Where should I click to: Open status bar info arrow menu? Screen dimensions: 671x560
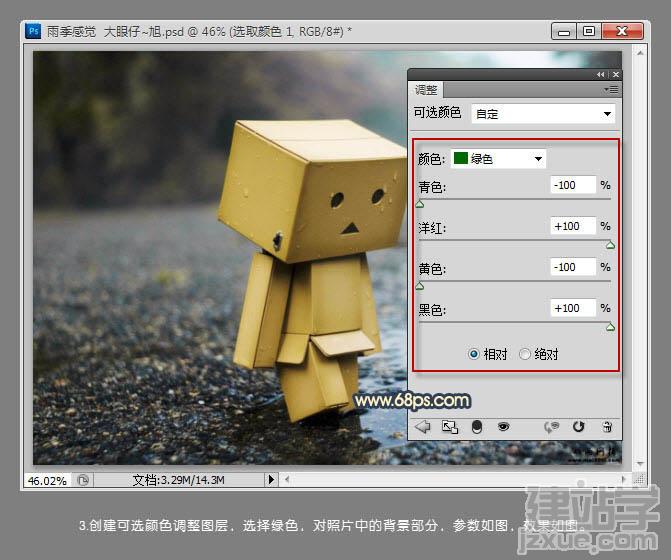tap(271, 480)
